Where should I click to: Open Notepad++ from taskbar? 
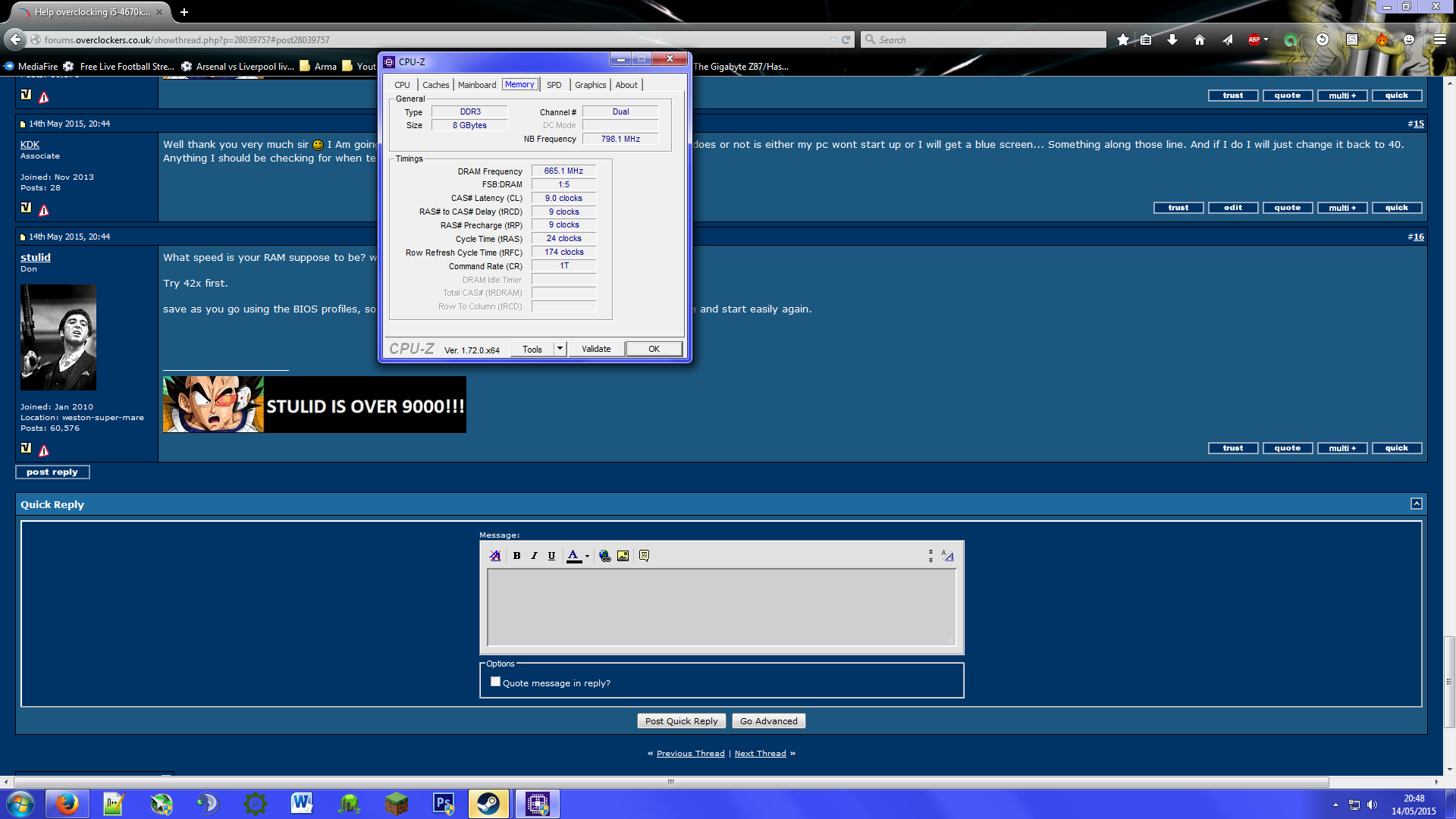tap(114, 804)
